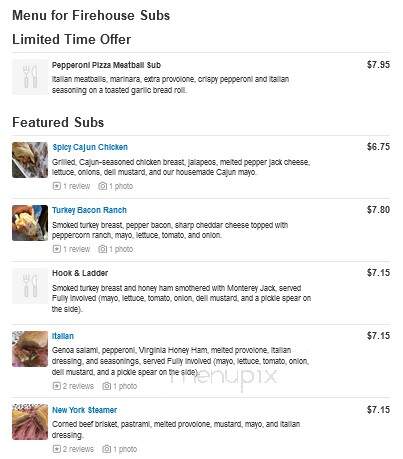
Task: View the 2 reviews for Italian sub
Action: [78, 386]
